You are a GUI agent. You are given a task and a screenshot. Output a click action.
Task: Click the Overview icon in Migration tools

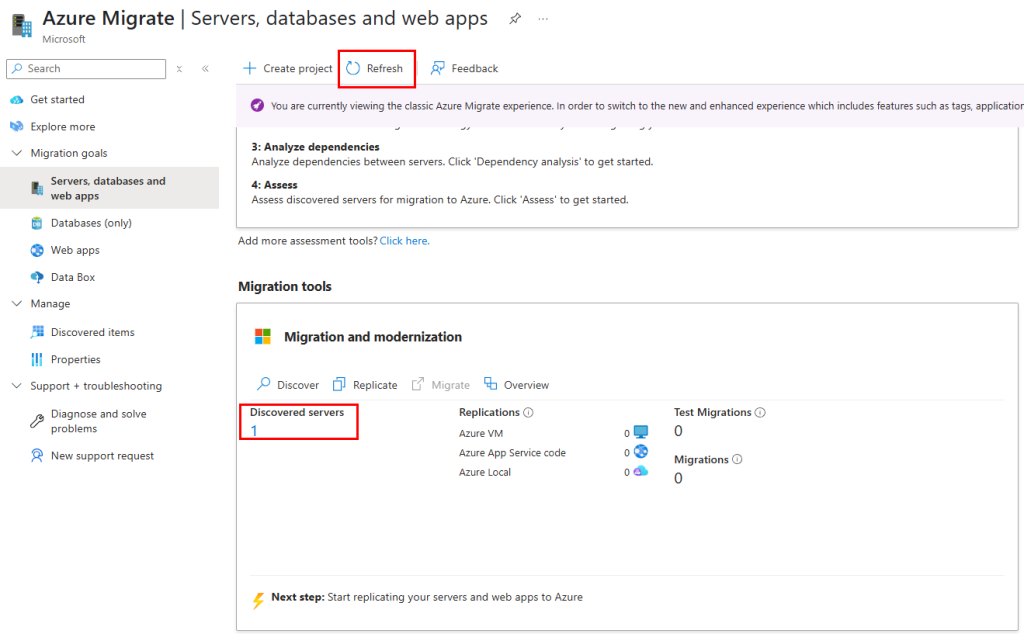(x=490, y=384)
